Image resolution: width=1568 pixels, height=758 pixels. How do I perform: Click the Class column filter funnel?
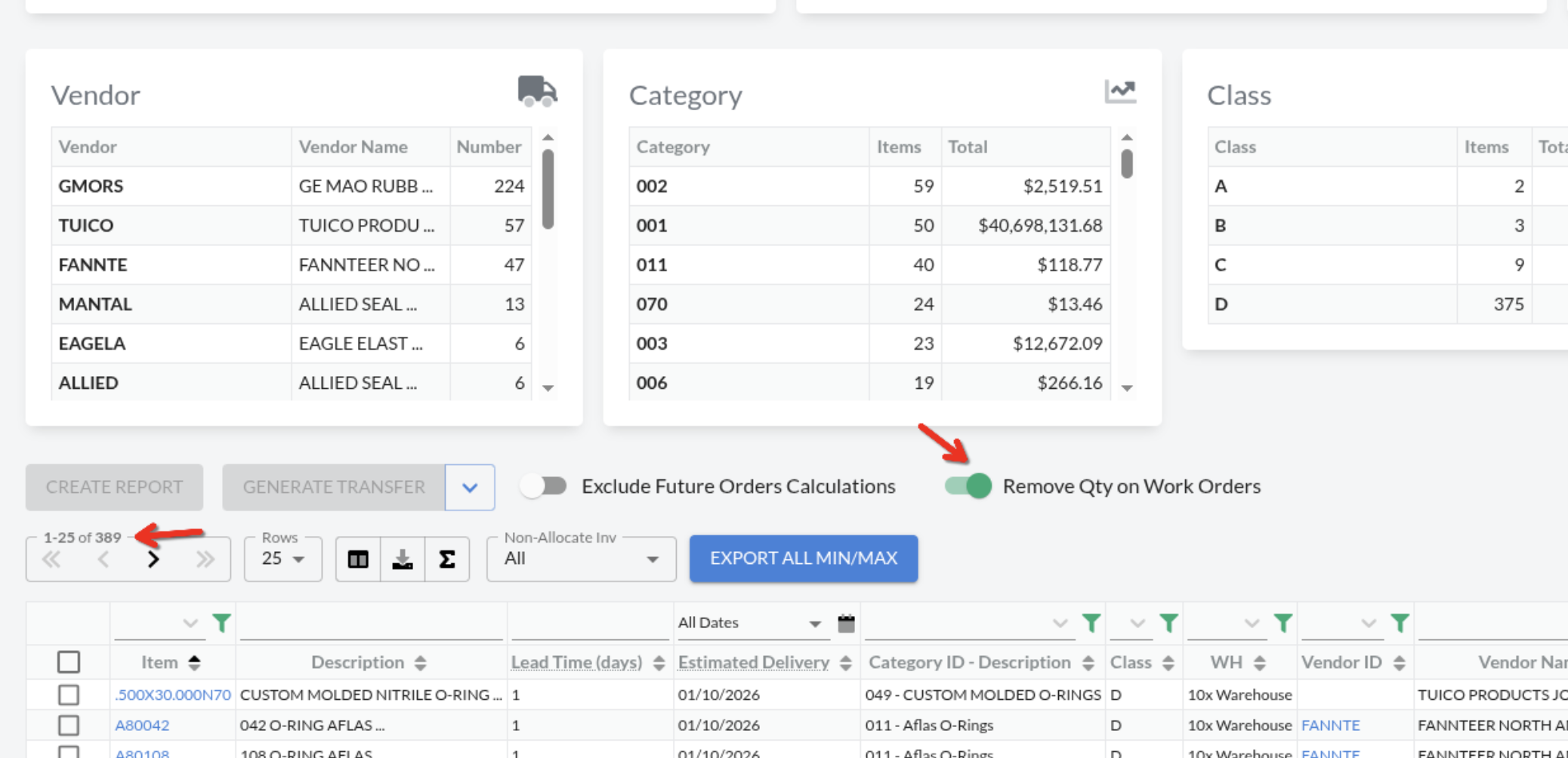[1169, 624]
